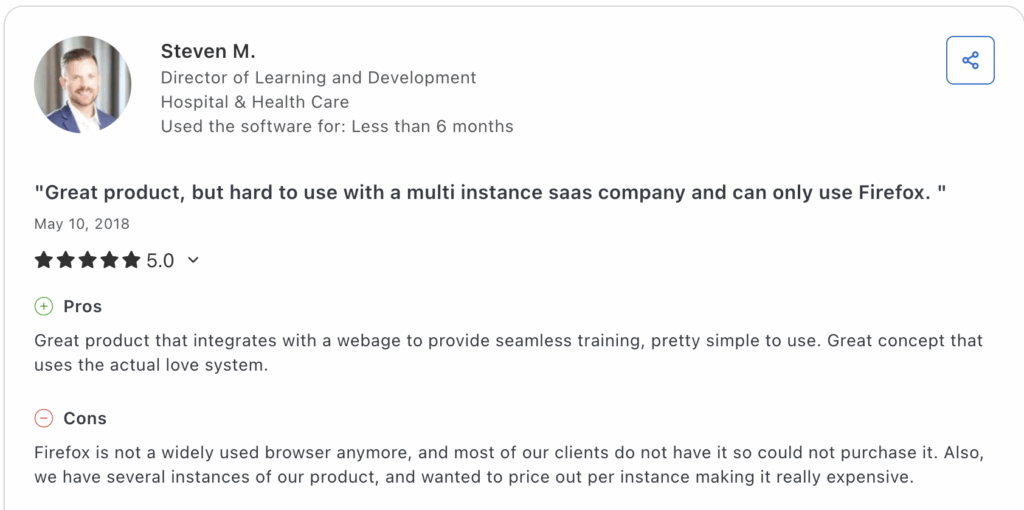Click the Director of Learning and Development title
The image size is (1024, 510).
[318, 77]
